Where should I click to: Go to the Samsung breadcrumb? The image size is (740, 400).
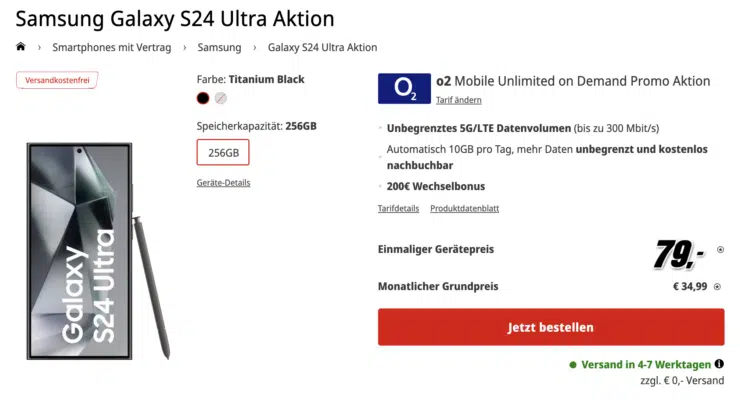[219, 47]
